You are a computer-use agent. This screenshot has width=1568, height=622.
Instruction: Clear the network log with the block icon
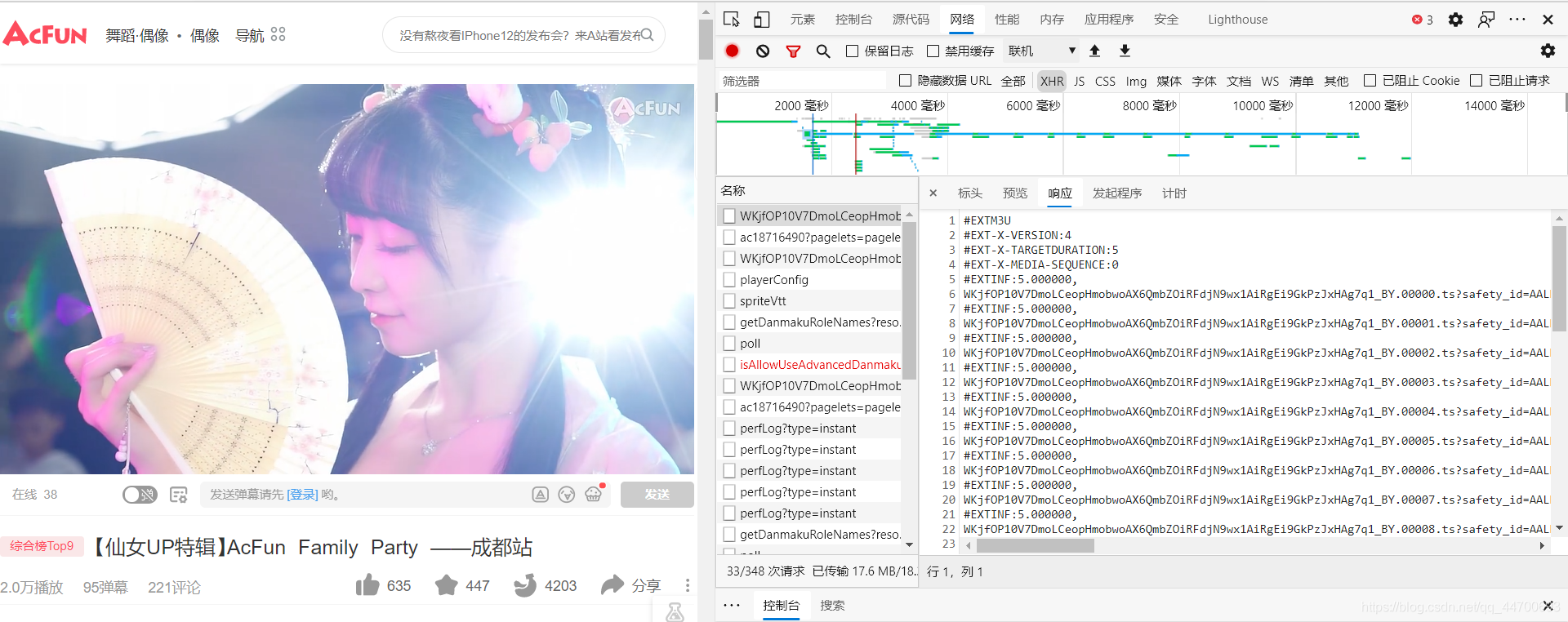pos(763,51)
